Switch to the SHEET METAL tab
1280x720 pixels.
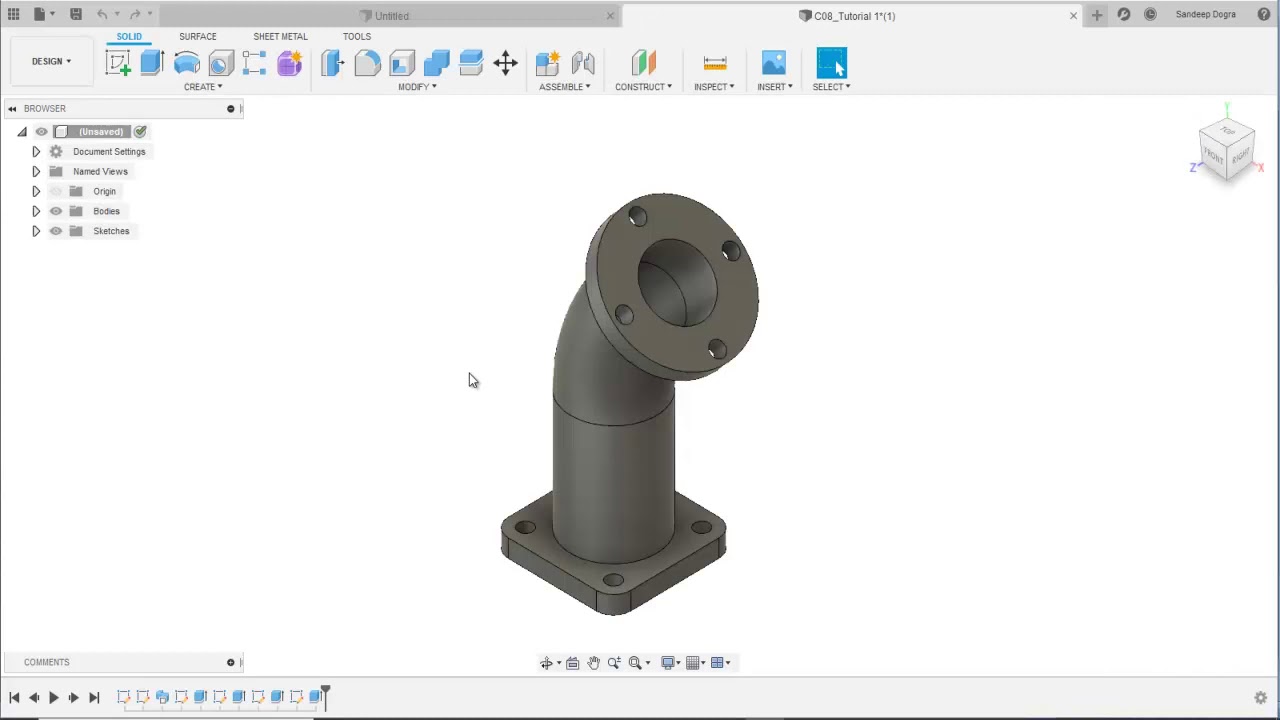[x=280, y=36]
